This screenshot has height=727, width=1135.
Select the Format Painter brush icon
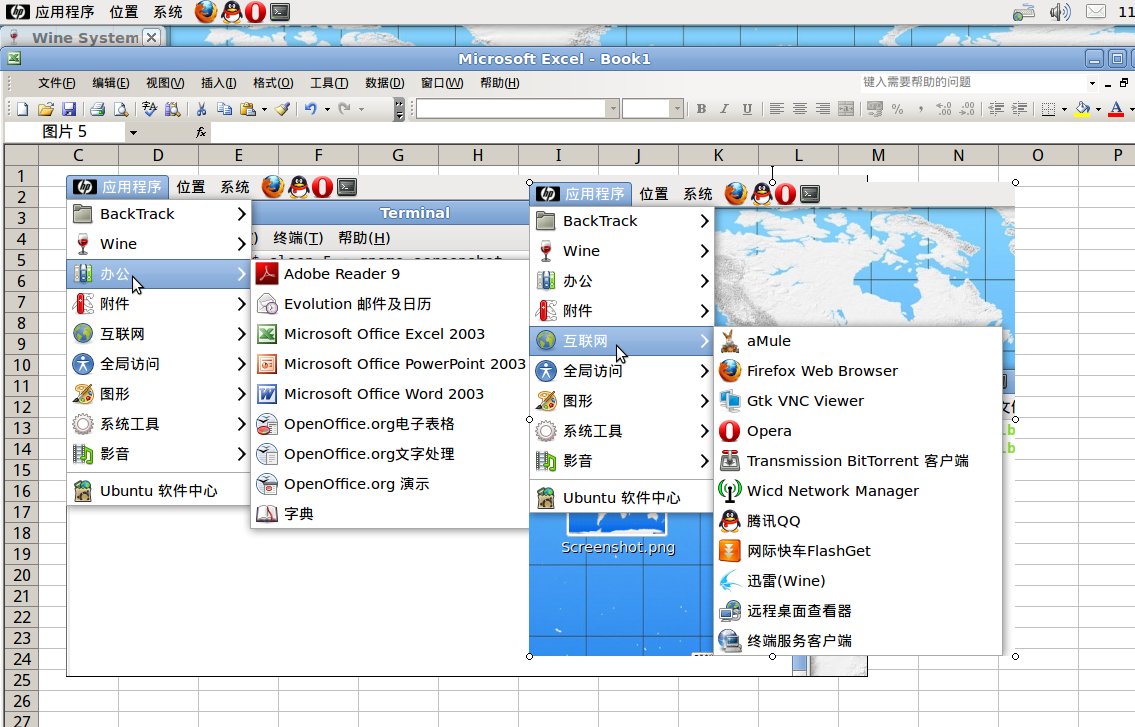tap(282, 109)
